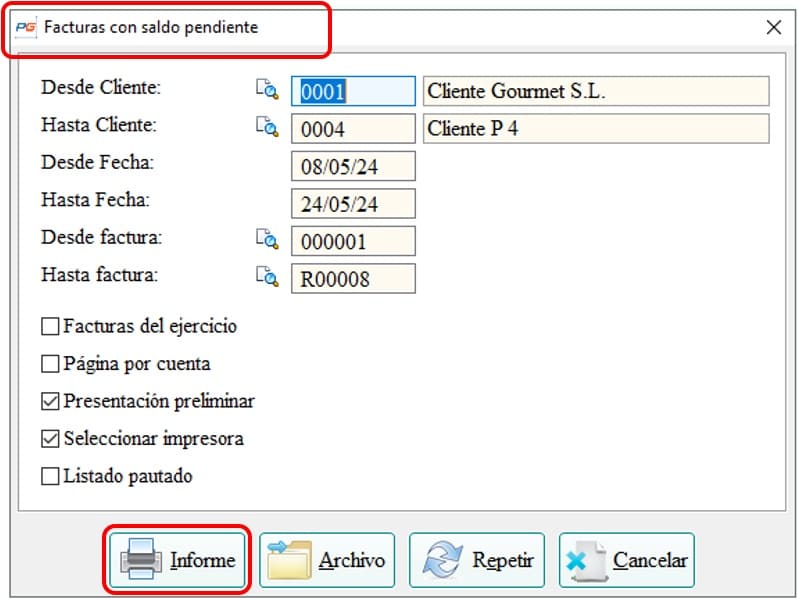797x599 pixels.
Task: Click the PG application icon in title bar
Action: tap(25, 27)
